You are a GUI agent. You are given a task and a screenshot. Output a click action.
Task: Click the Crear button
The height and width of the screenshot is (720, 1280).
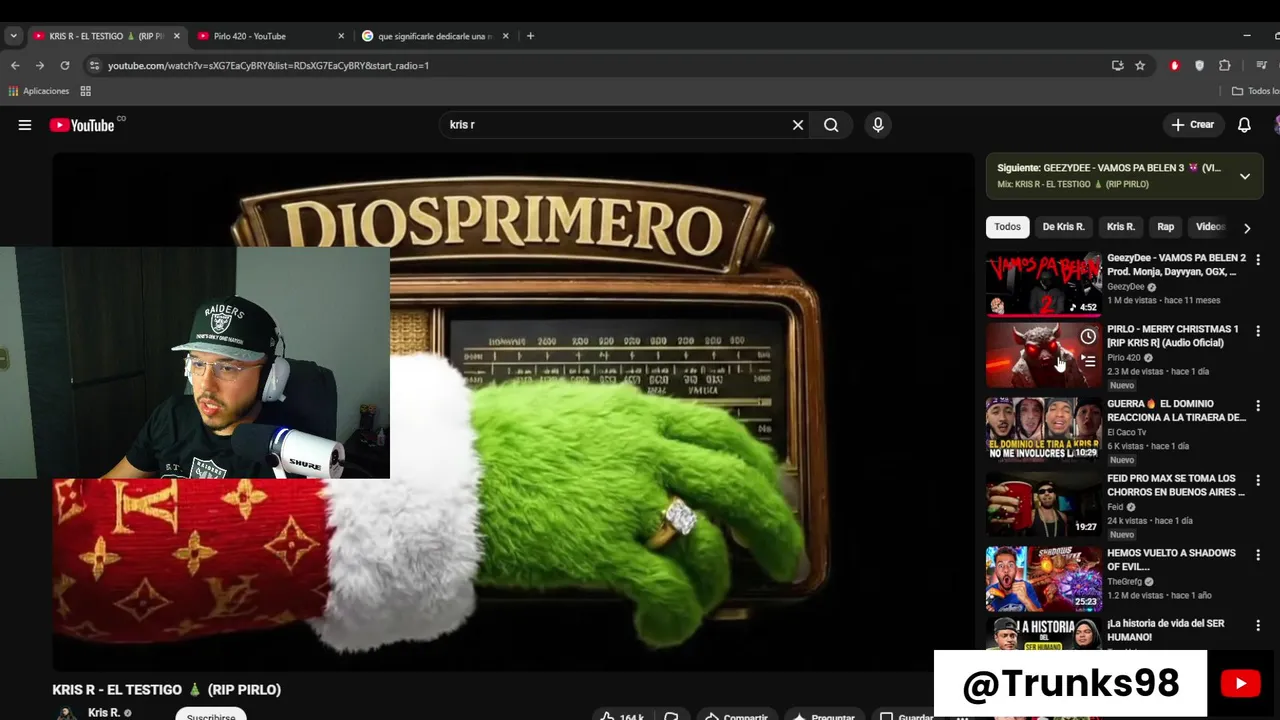click(x=1193, y=125)
